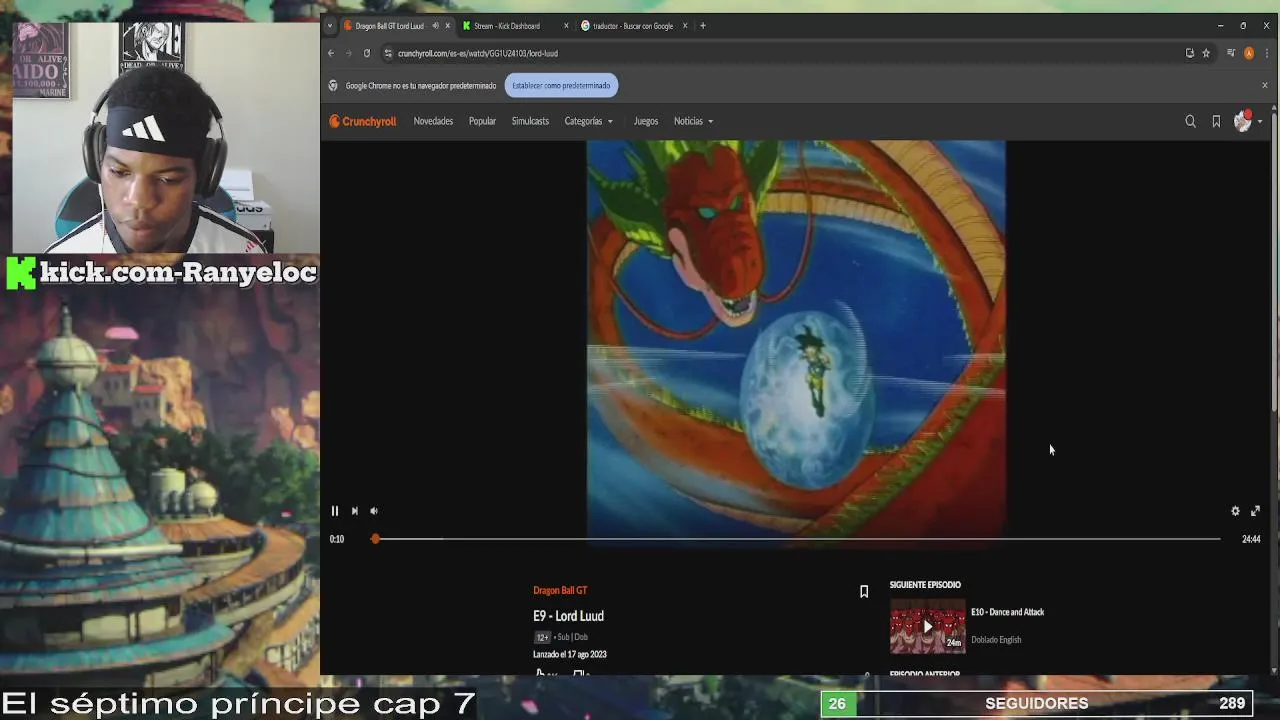Open Crunchyroll search icon
The height and width of the screenshot is (720, 1280).
[x=1190, y=121]
